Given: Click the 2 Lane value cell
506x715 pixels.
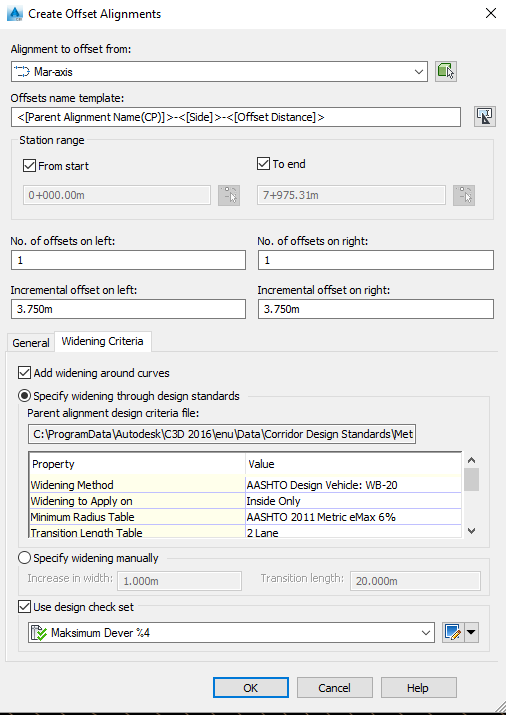Looking at the screenshot, I should [x=353, y=532].
